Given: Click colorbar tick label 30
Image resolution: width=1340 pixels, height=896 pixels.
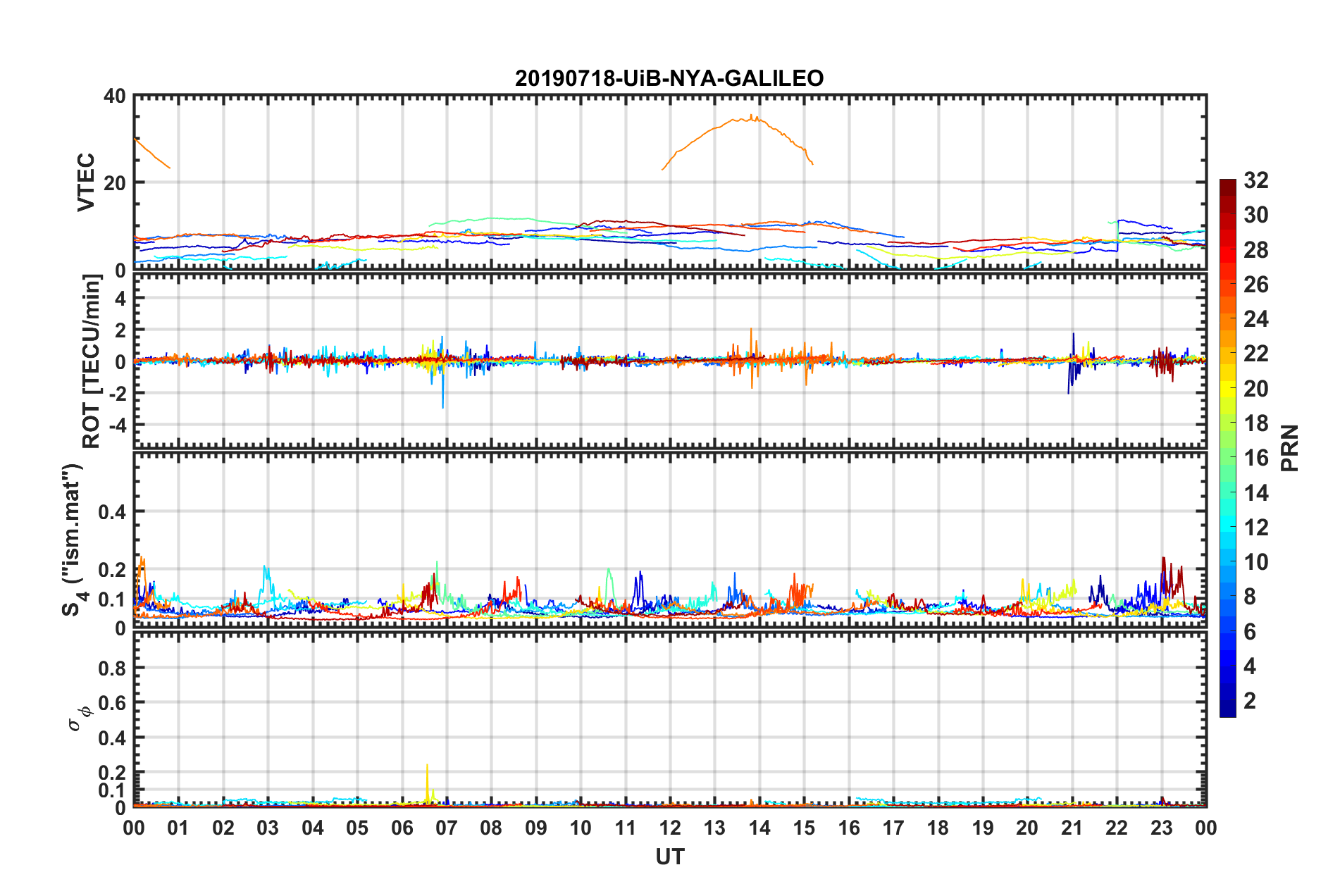Looking at the screenshot, I should (1255, 215).
